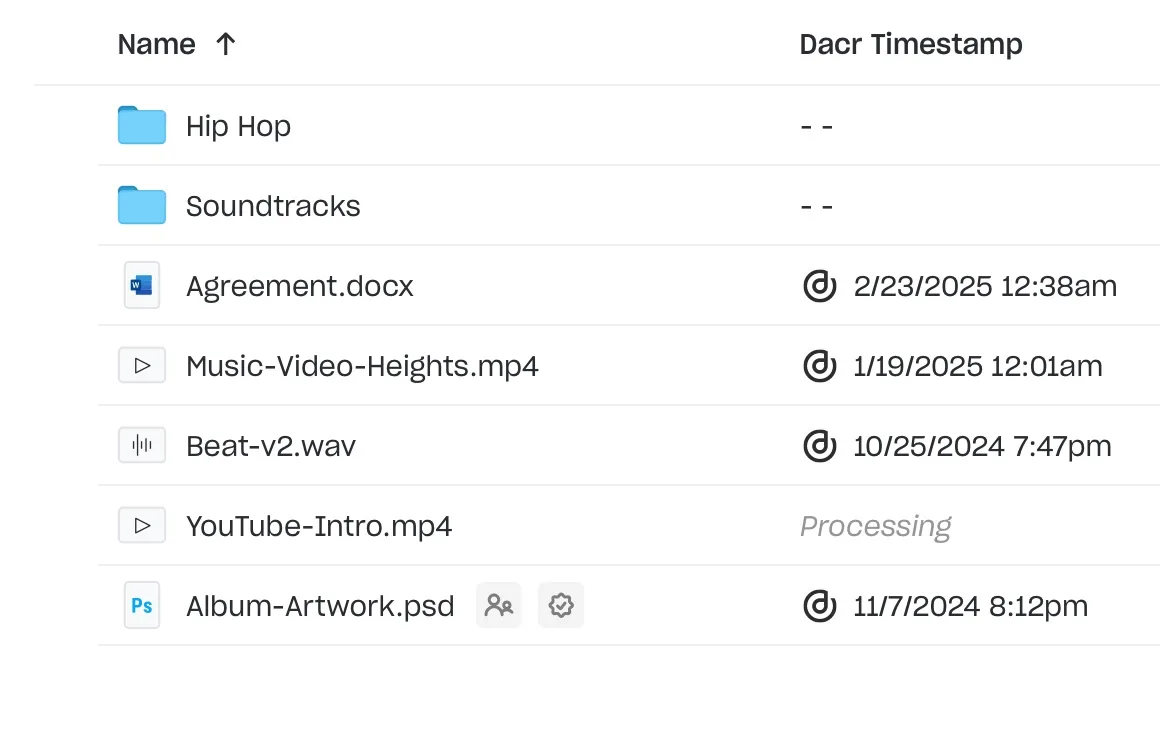Image resolution: width=1160 pixels, height=740 pixels.
Task: Open the Soundtracks folder
Action: coord(273,206)
